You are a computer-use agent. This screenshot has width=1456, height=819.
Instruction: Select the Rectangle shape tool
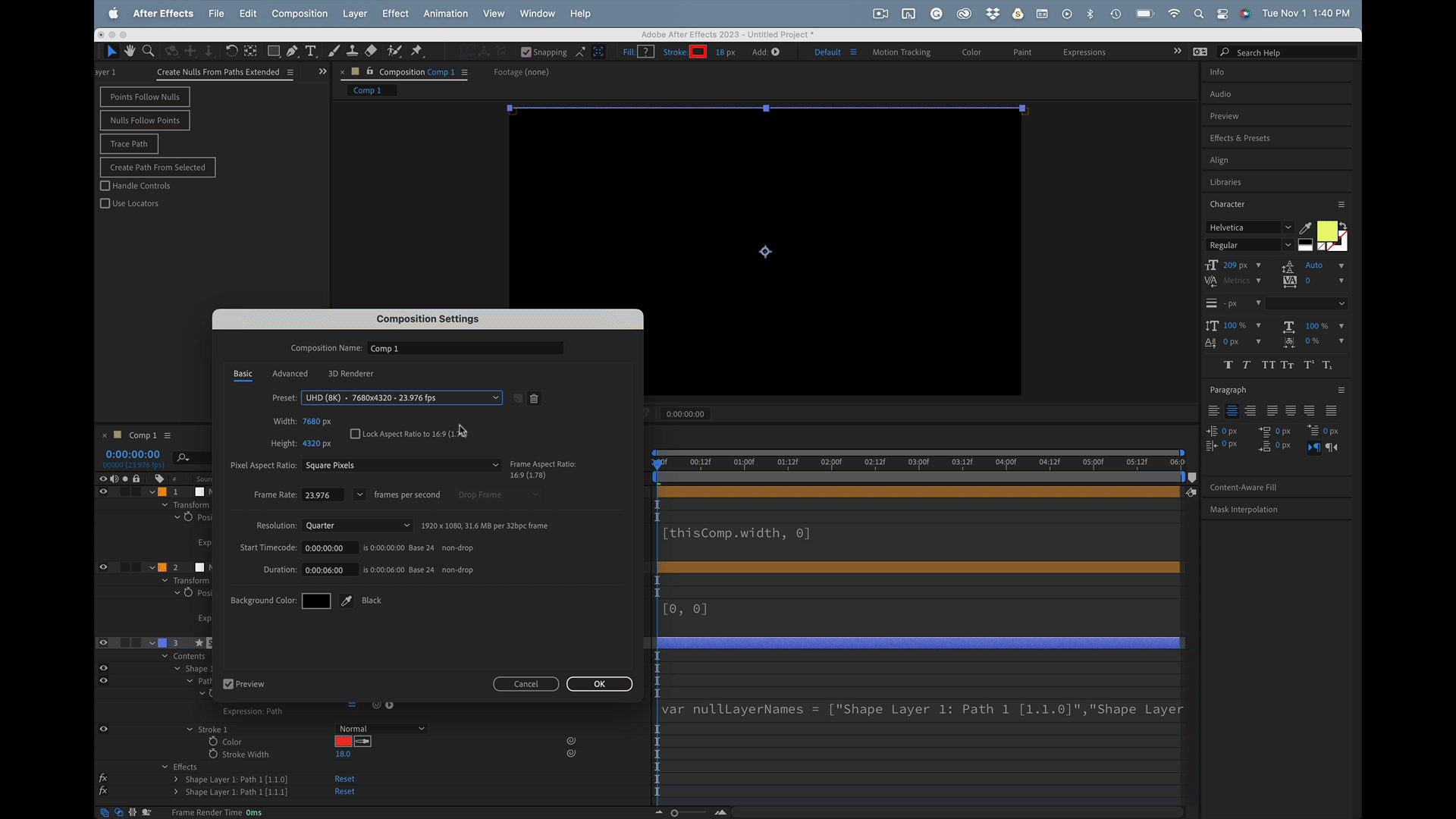pyautogui.click(x=273, y=51)
